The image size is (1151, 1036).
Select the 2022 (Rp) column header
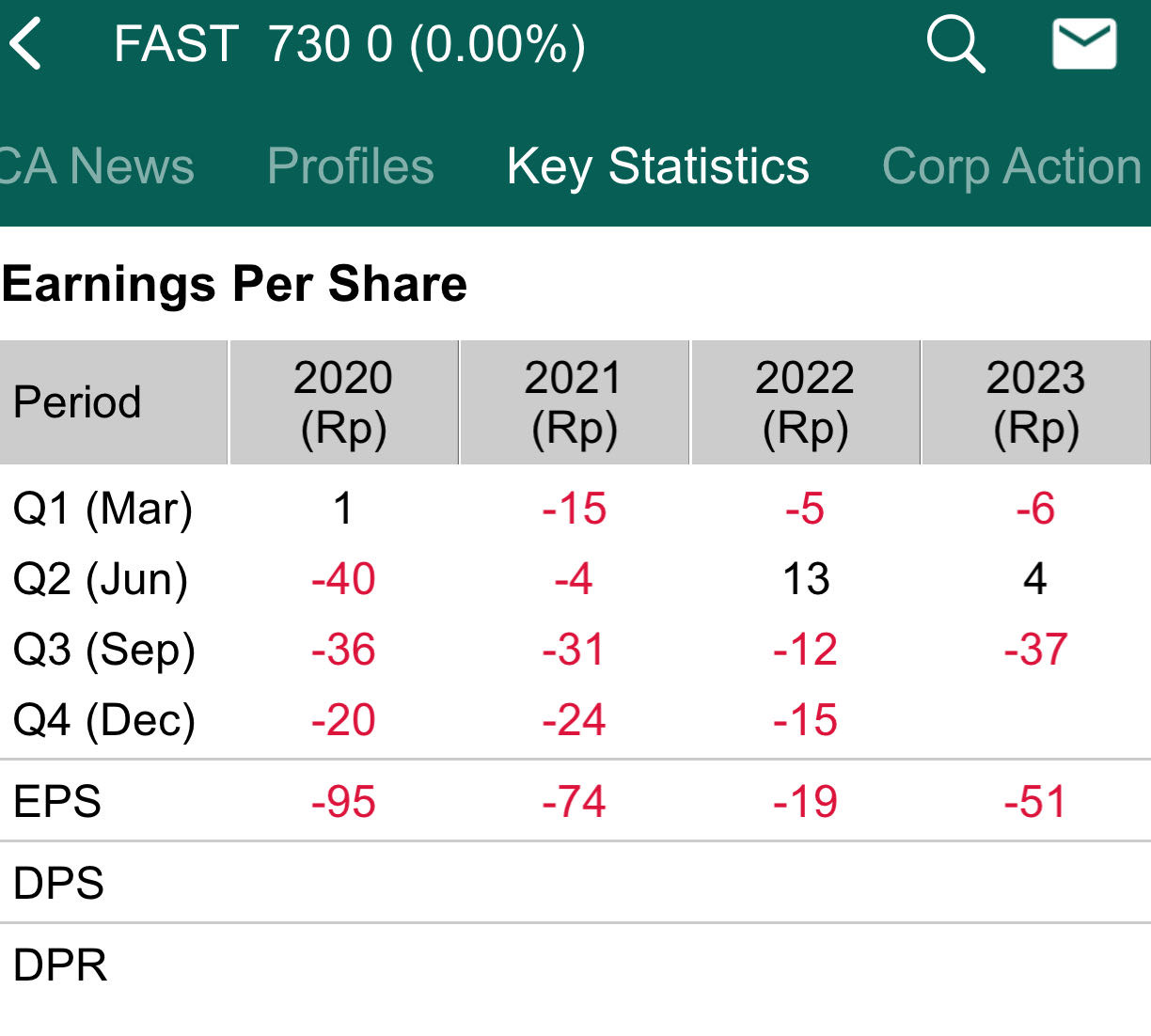click(805, 402)
